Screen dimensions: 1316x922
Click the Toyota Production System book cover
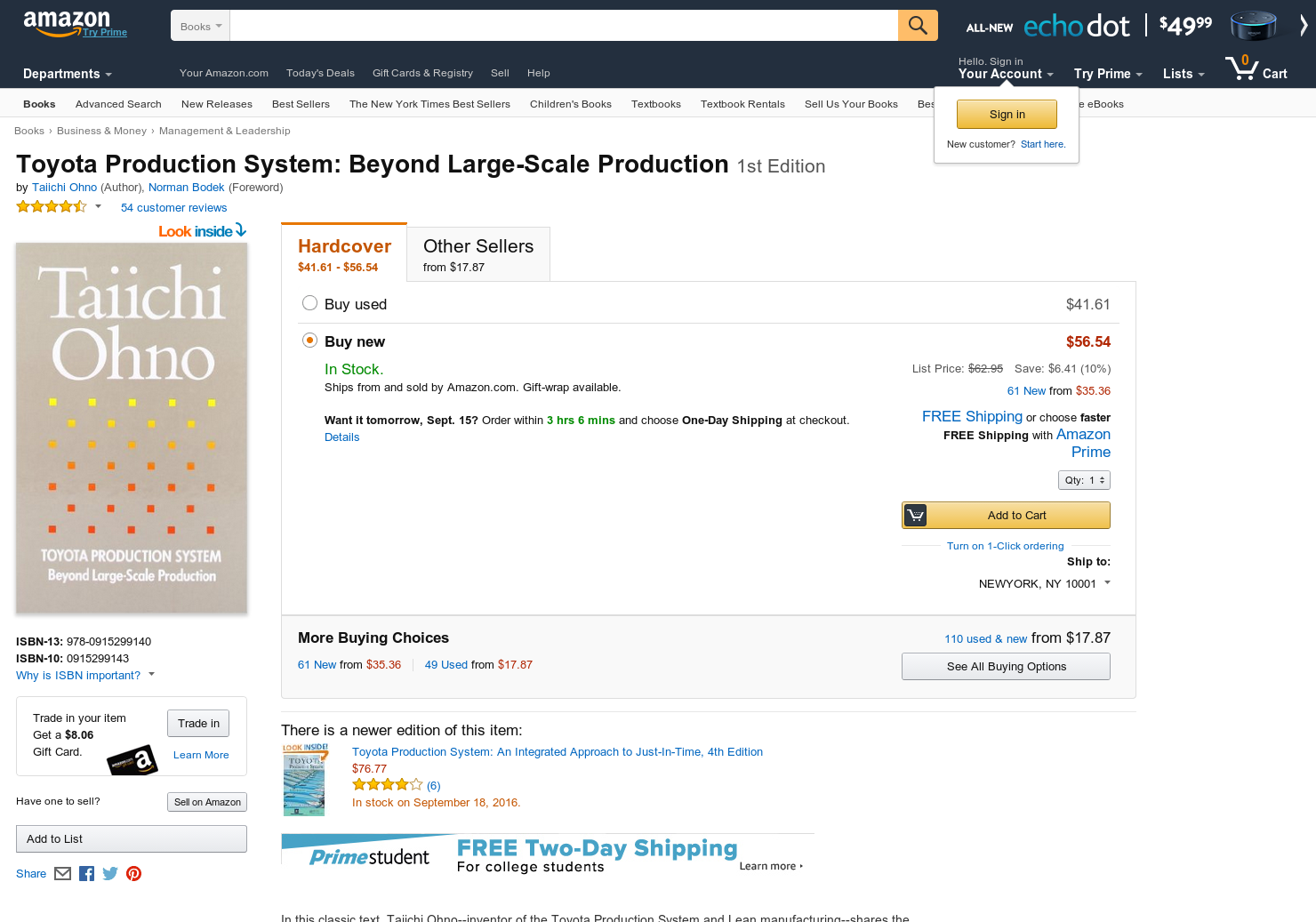[132, 428]
